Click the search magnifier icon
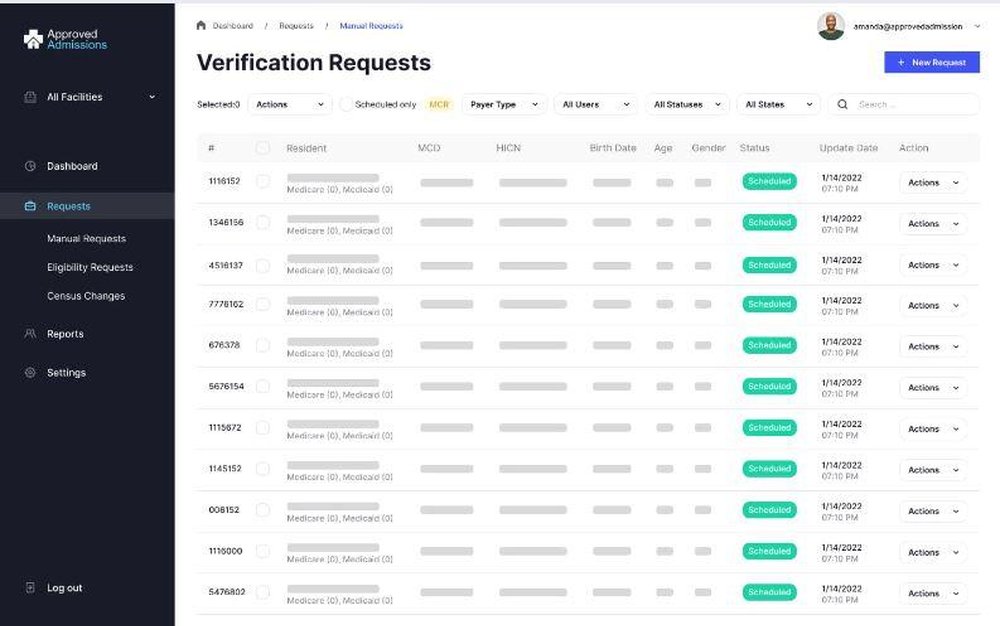 pos(843,104)
